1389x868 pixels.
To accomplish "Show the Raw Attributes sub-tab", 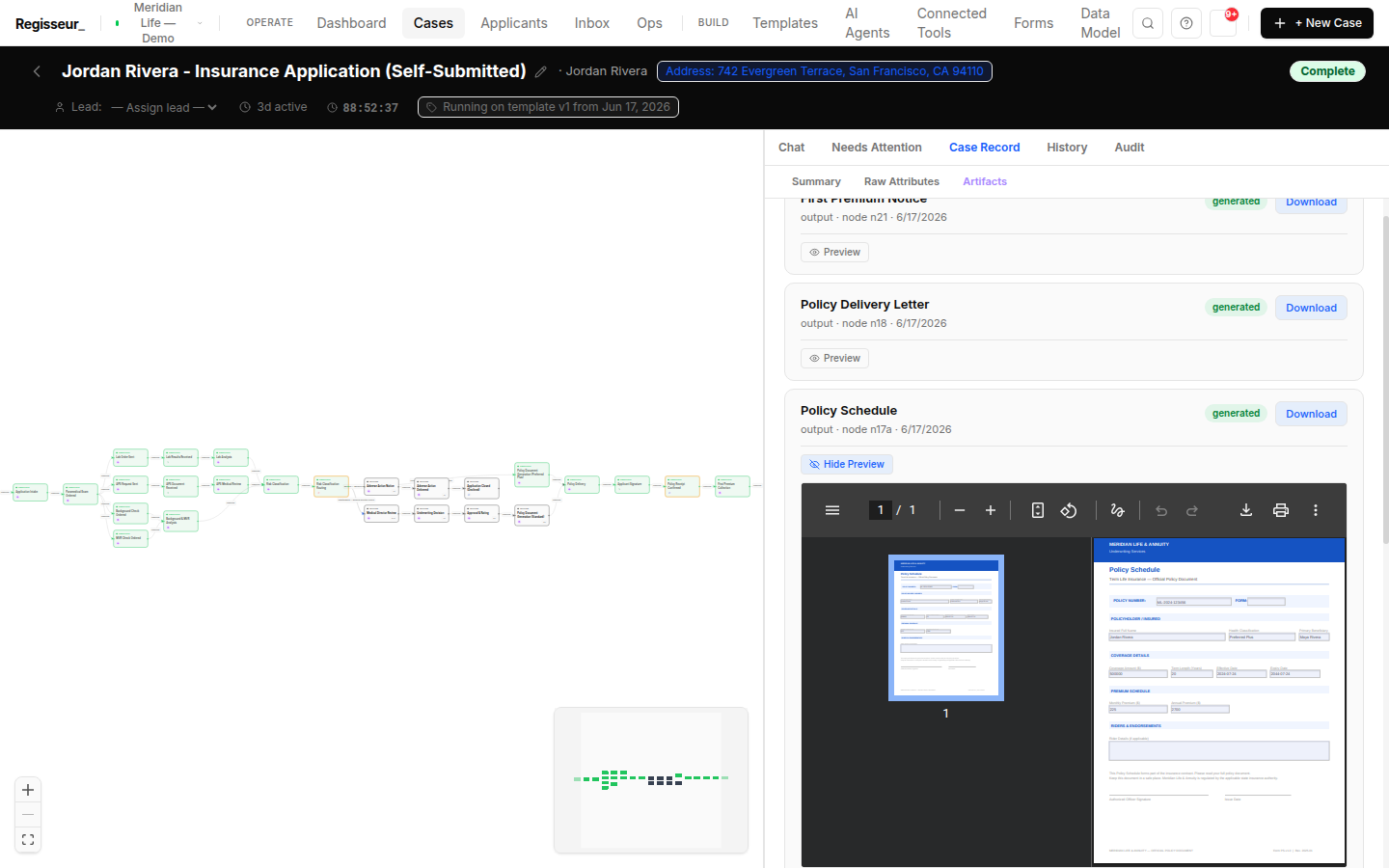I will pos(902,181).
